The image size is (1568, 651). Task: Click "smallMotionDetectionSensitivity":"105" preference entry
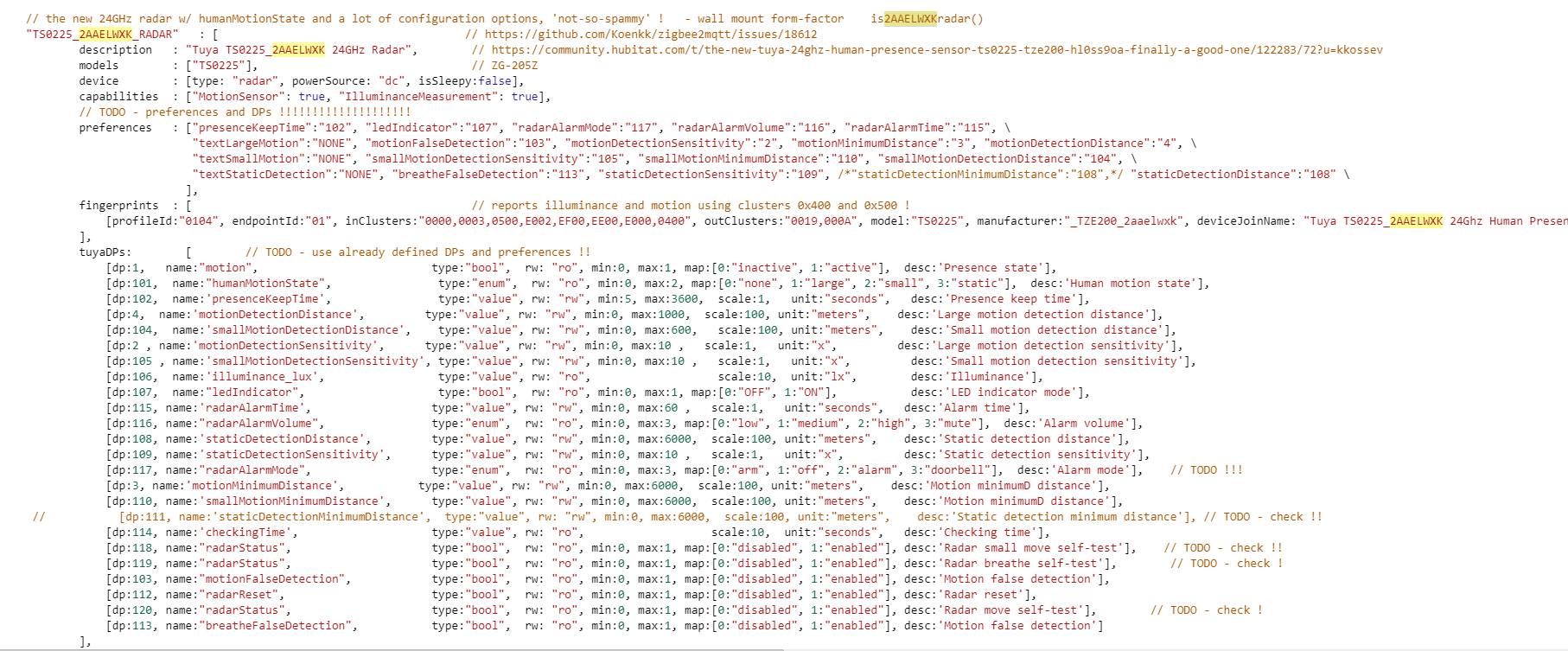click(494, 159)
